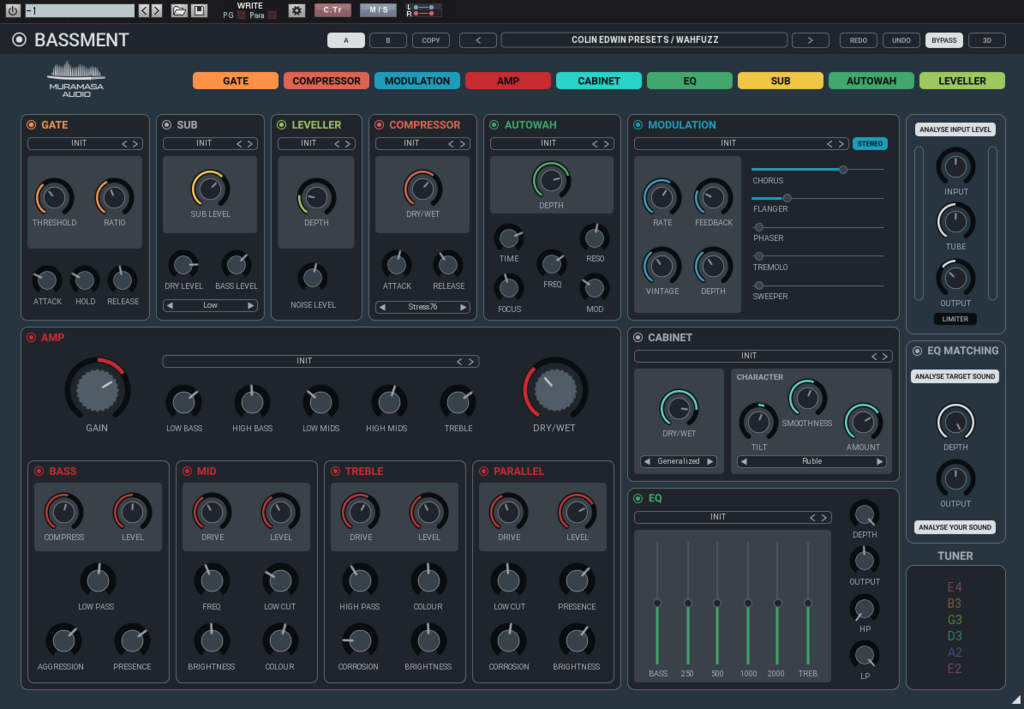
Task: Click the SUB LEVEL knob
Action: click(210, 189)
